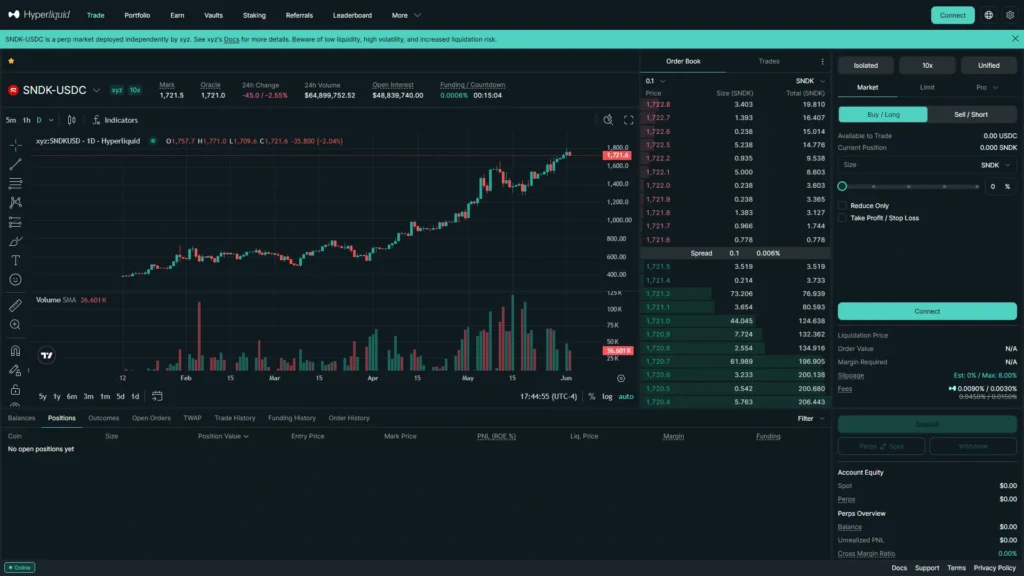Image resolution: width=1024 pixels, height=576 pixels.
Task: Open the order book options menu
Action: (822, 61)
